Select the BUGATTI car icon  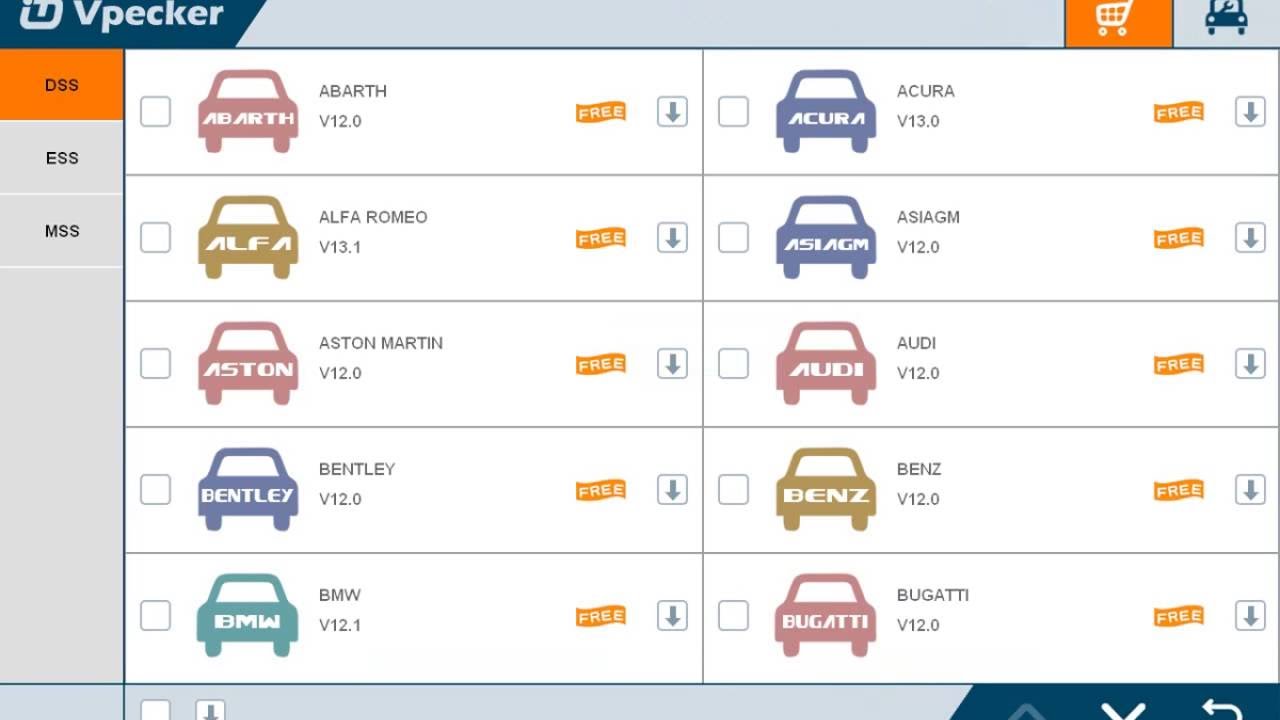click(x=826, y=615)
